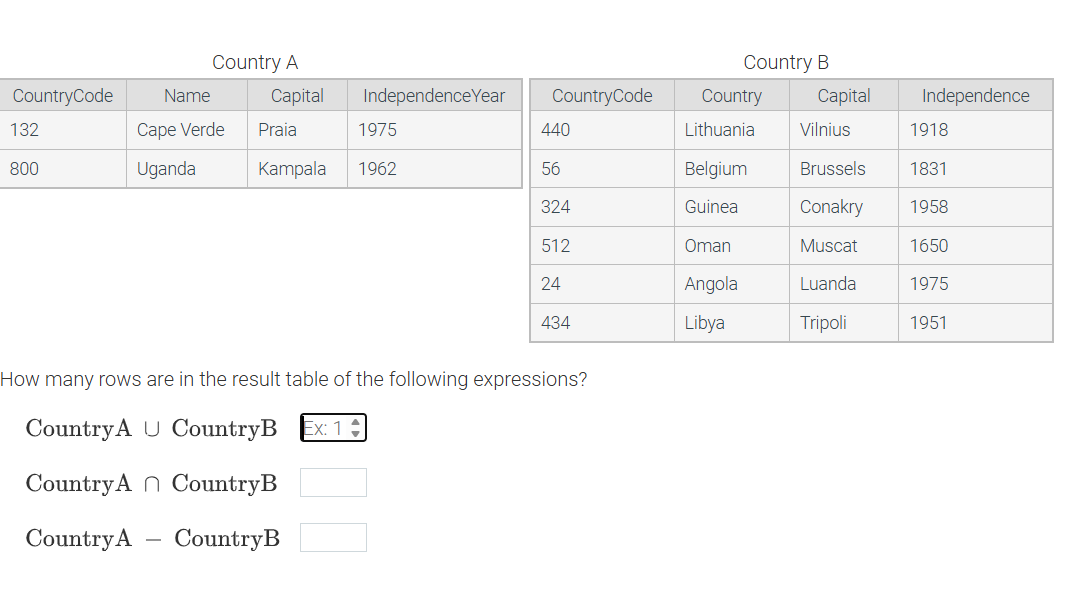The height and width of the screenshot is (594, 1077).
Task: Click the Independence header in Country B table
Action: click(x=975, y=95)
